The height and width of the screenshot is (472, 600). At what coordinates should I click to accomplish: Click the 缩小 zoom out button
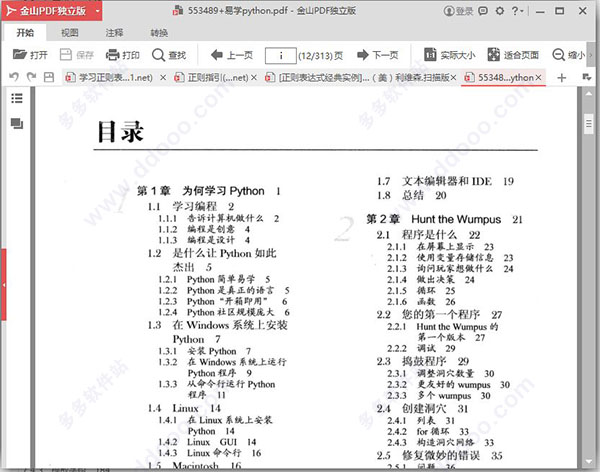(x=569, y=55)
